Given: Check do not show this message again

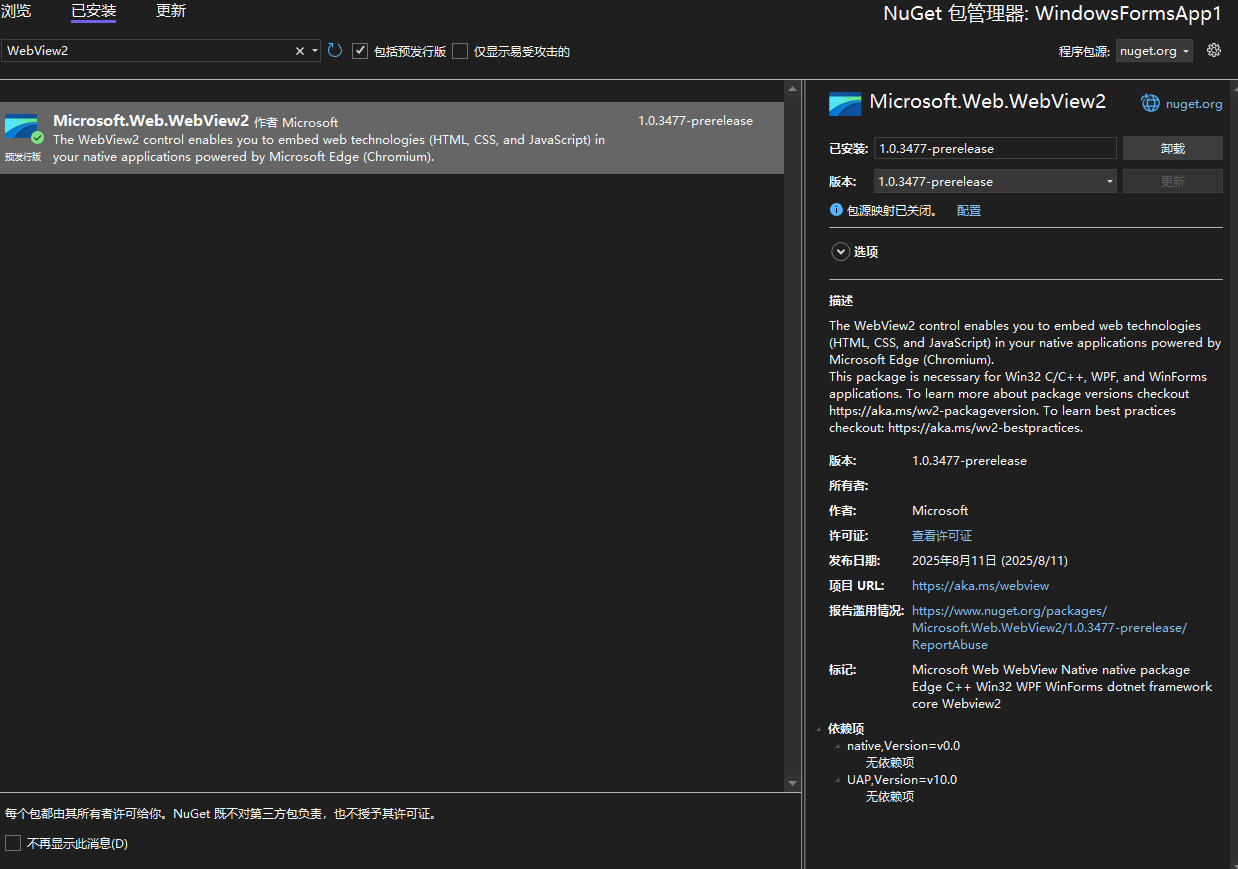Looking at the screenshot, I should pos(13,843).
